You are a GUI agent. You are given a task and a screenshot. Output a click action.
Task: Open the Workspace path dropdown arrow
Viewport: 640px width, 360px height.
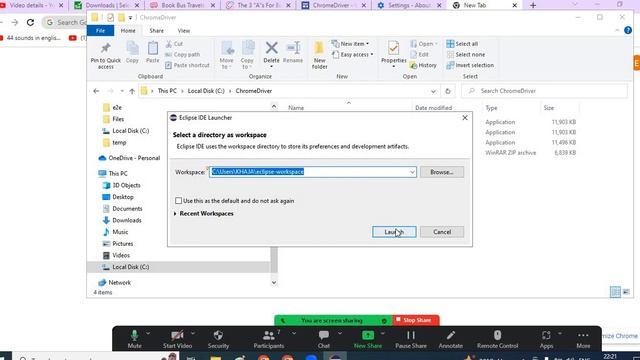412,172
